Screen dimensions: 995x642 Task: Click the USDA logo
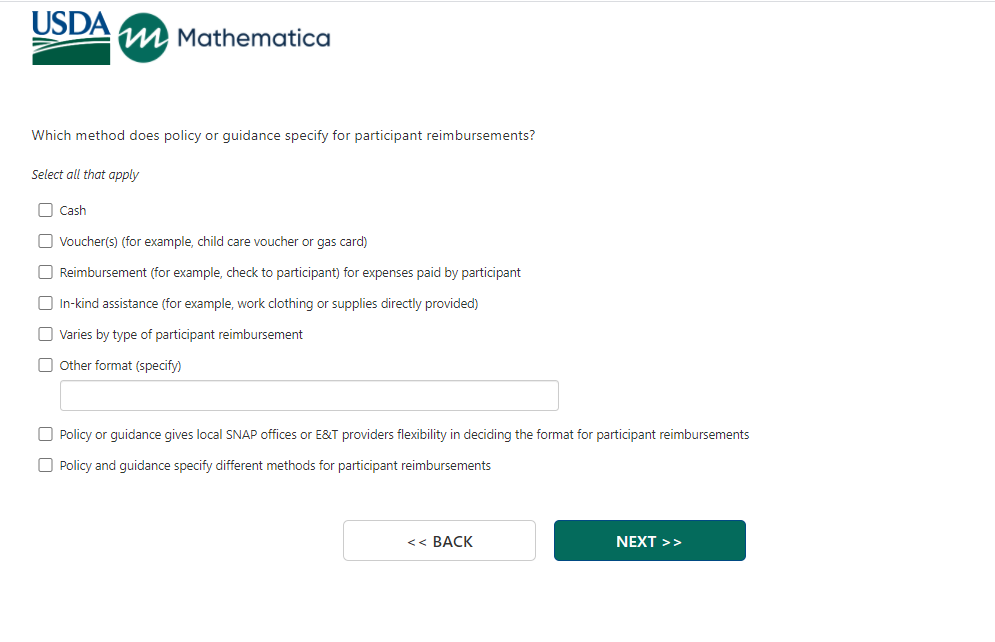pyautogui.click(x=71, y=38)
